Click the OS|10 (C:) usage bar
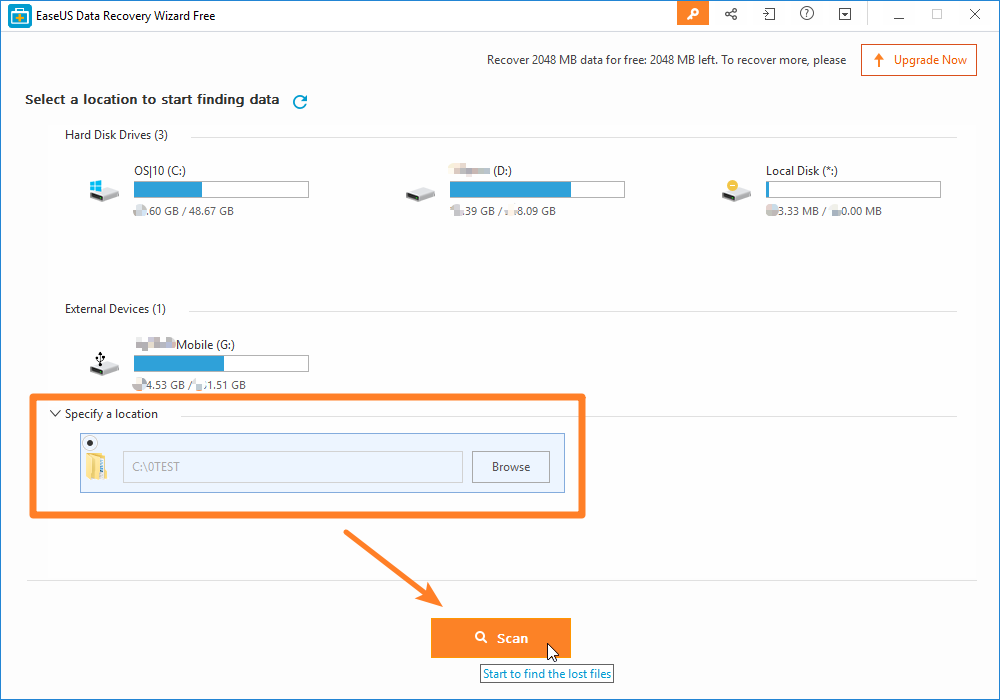The height and width of the screenshot is (700, 1000). 221,189
